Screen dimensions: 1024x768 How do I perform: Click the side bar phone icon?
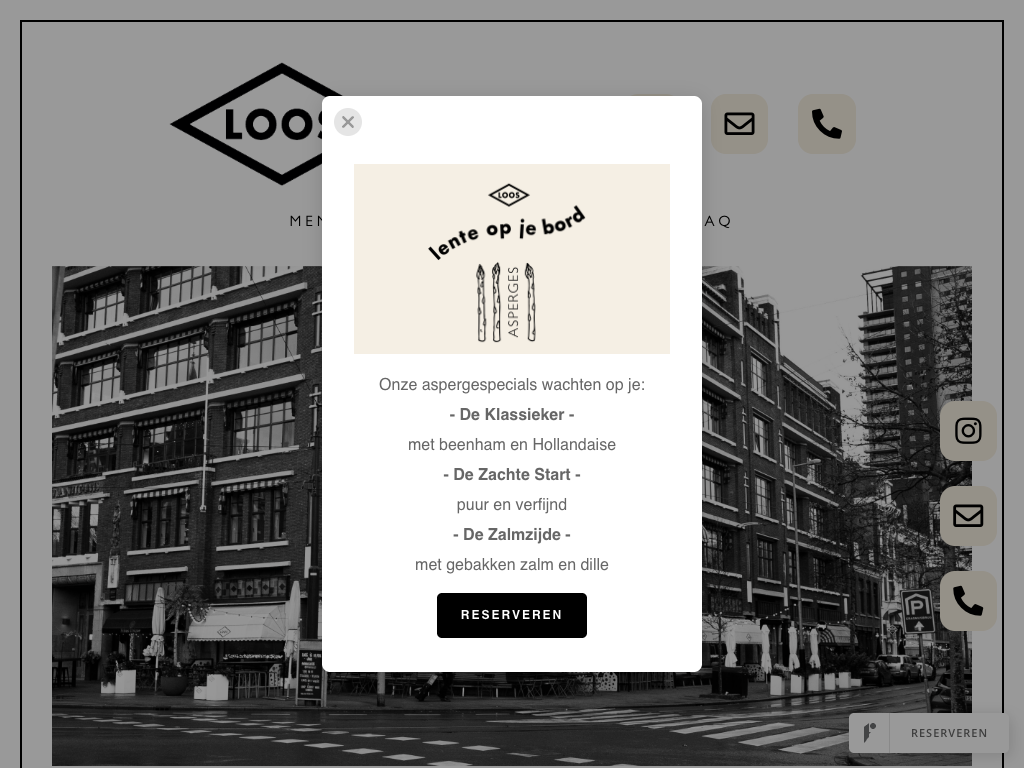click(x=968, y=601)
